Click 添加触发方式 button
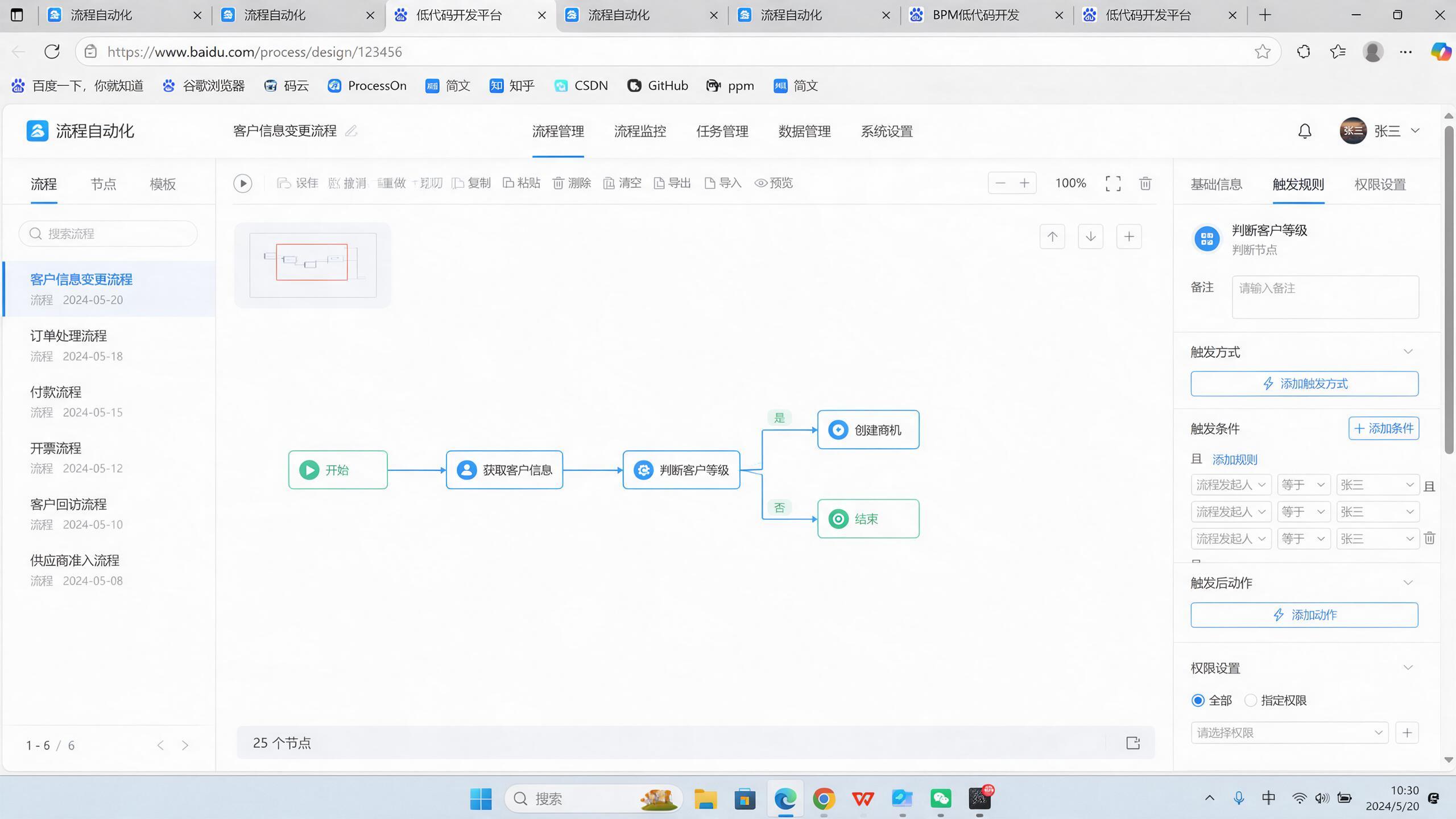The height and width of the screenshot is (819, 1456). click(1304, 384)
